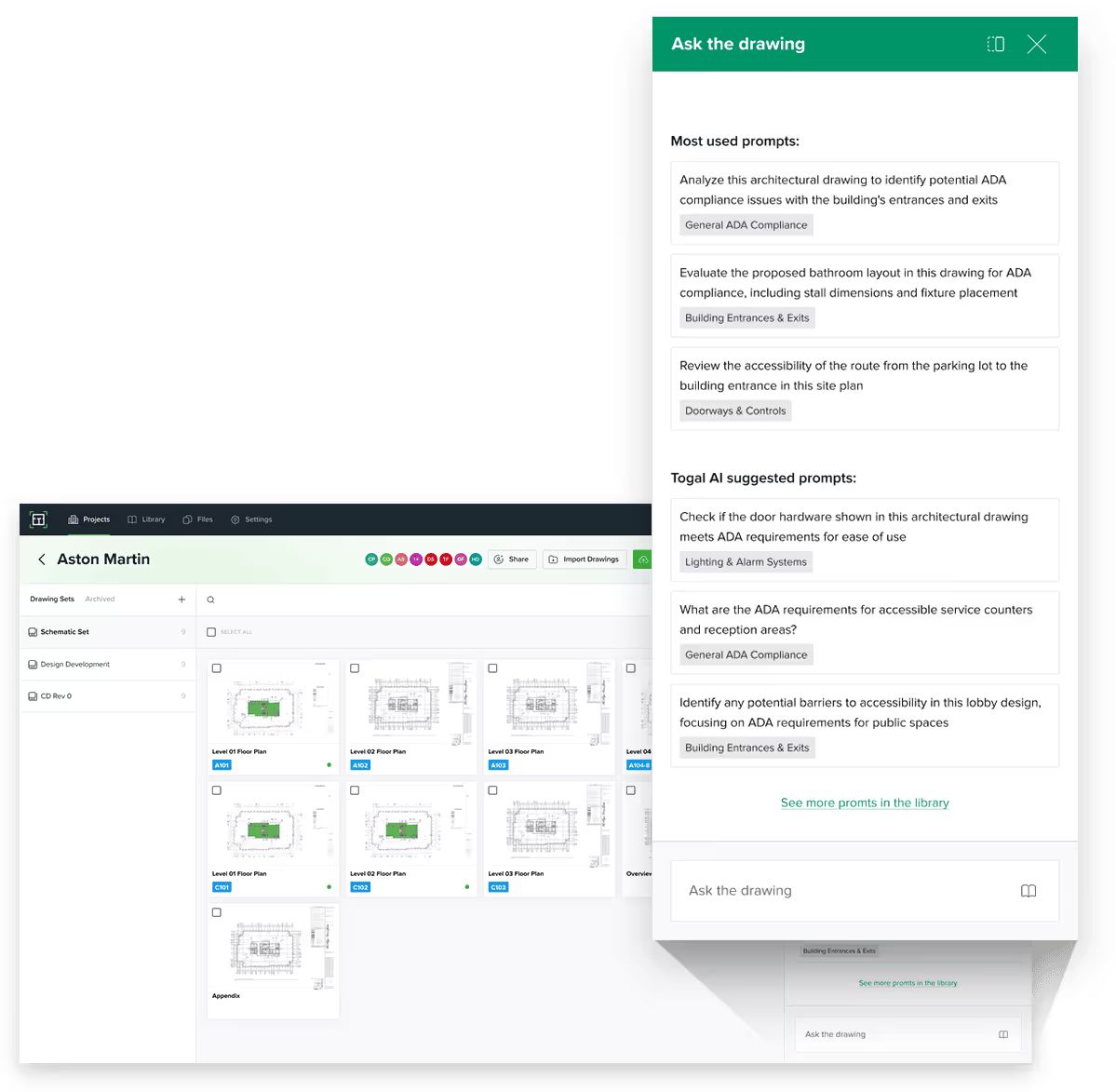Click the Share button
This screenshot has height=1092, width=1116.
512,559
